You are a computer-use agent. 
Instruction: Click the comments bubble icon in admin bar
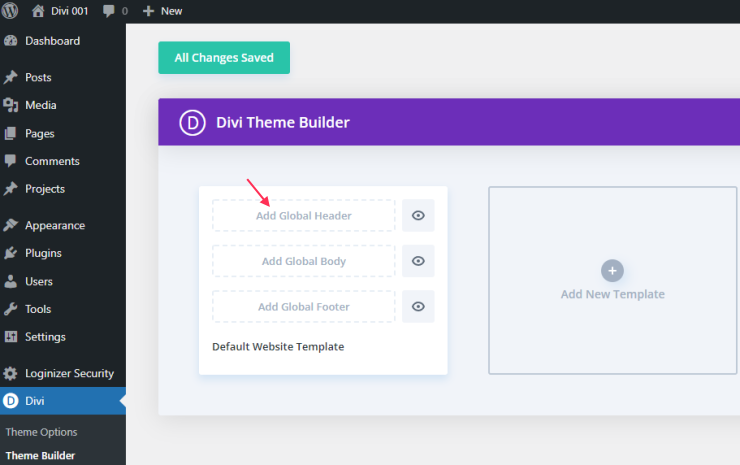point(109,11)
